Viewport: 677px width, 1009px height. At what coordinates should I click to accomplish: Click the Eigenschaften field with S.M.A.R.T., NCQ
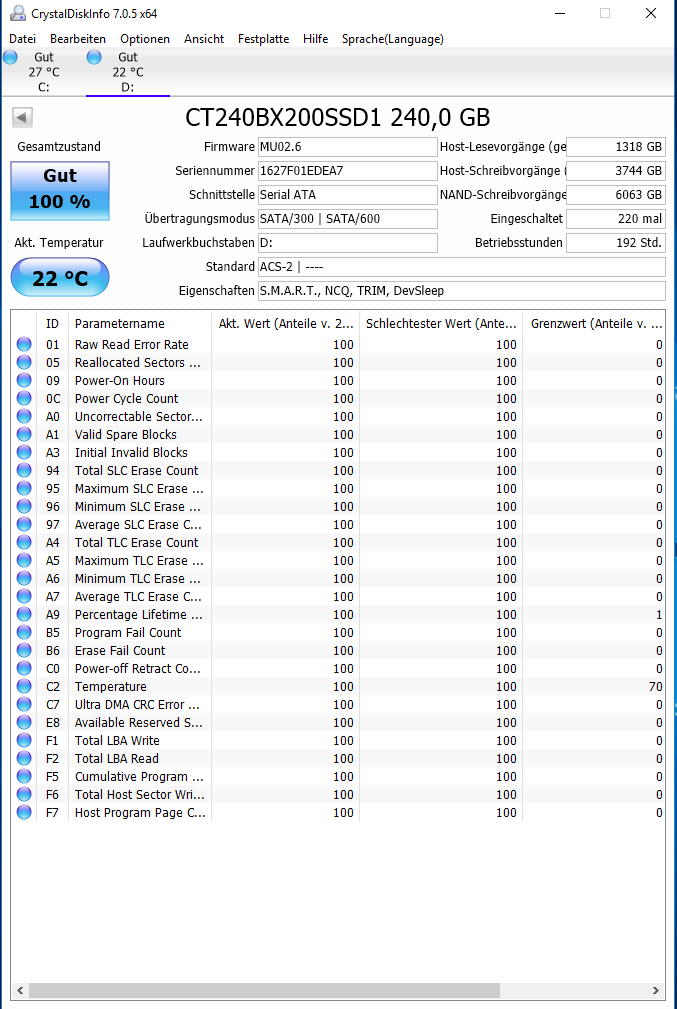coord(461,291)
